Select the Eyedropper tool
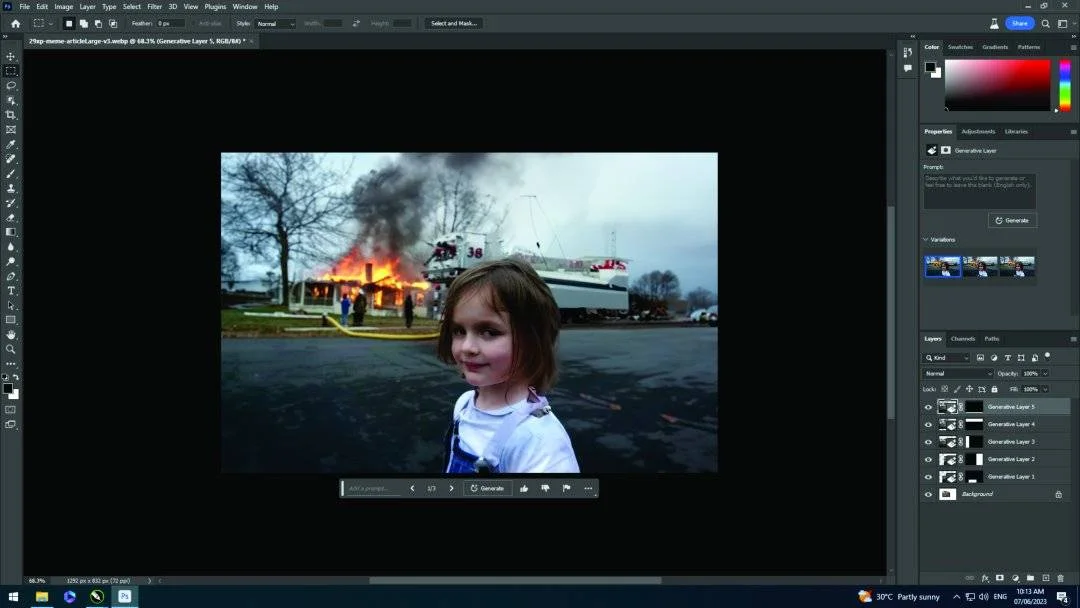This screenshot has width=1080, height=608. pos(11,145)
